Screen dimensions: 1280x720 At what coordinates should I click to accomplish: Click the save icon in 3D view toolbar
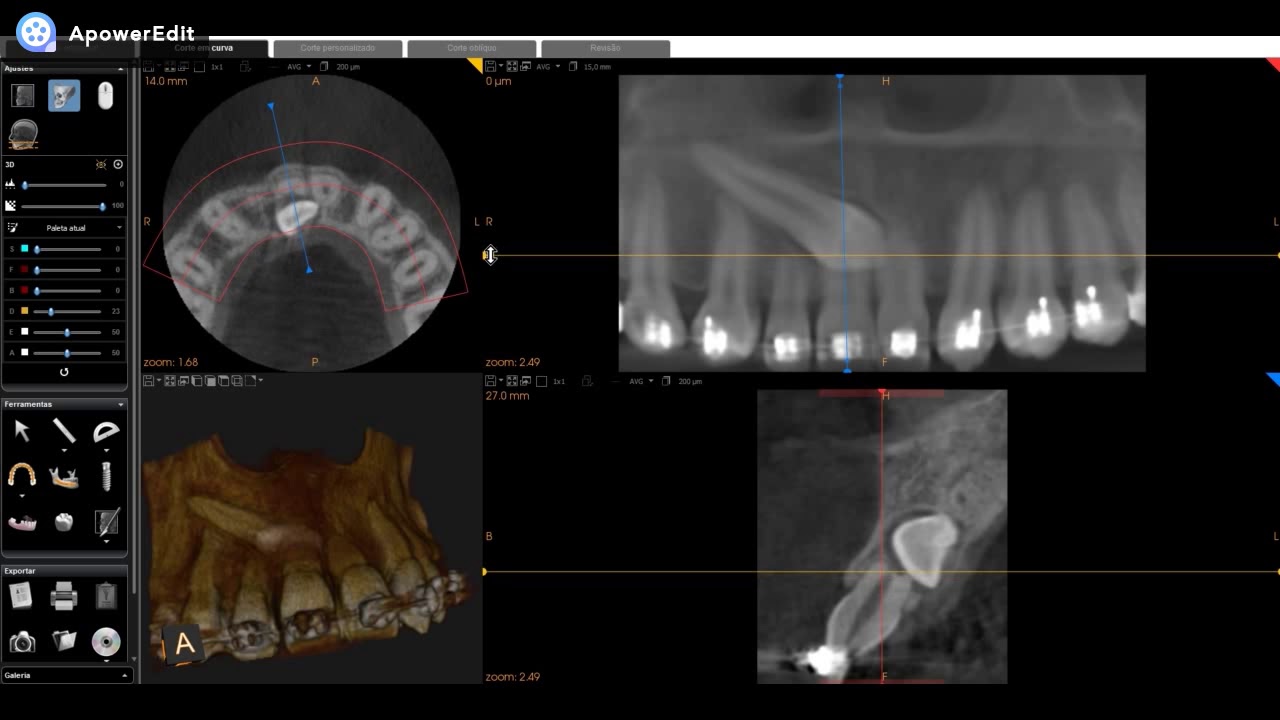coord(148,381)
